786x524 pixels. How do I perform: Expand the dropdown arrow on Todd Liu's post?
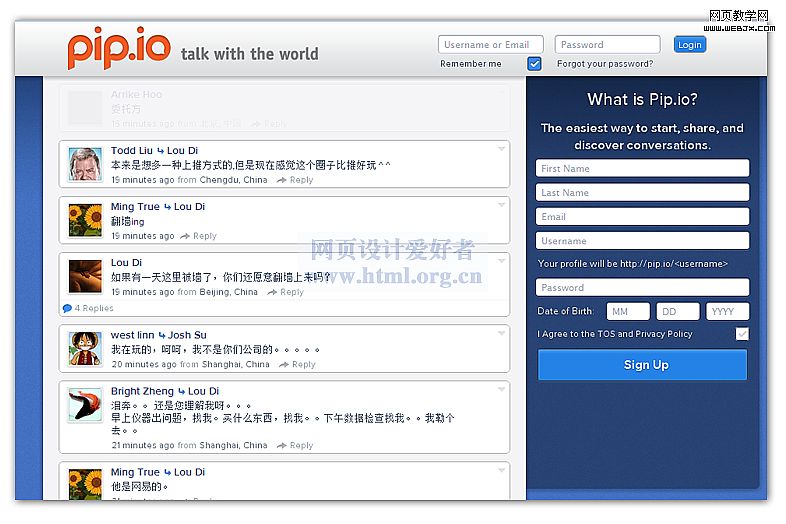pos(501,149)
